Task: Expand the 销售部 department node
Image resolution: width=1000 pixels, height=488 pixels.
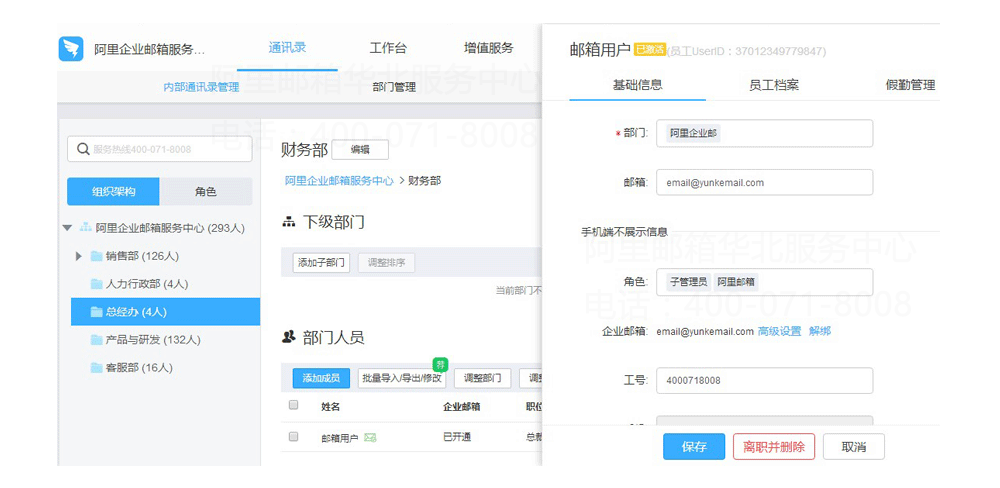Action: click(79, 256)
